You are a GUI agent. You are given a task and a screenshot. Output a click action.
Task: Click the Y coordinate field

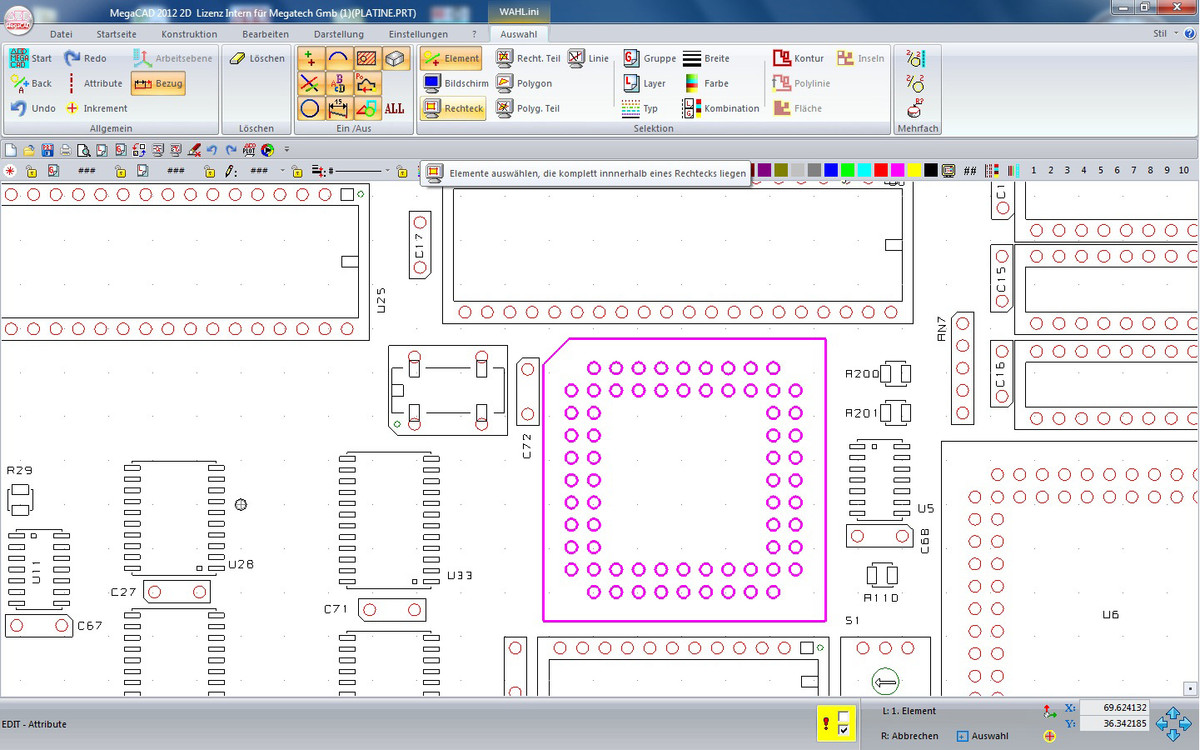pyautogui.click(x=1114, y=723)
